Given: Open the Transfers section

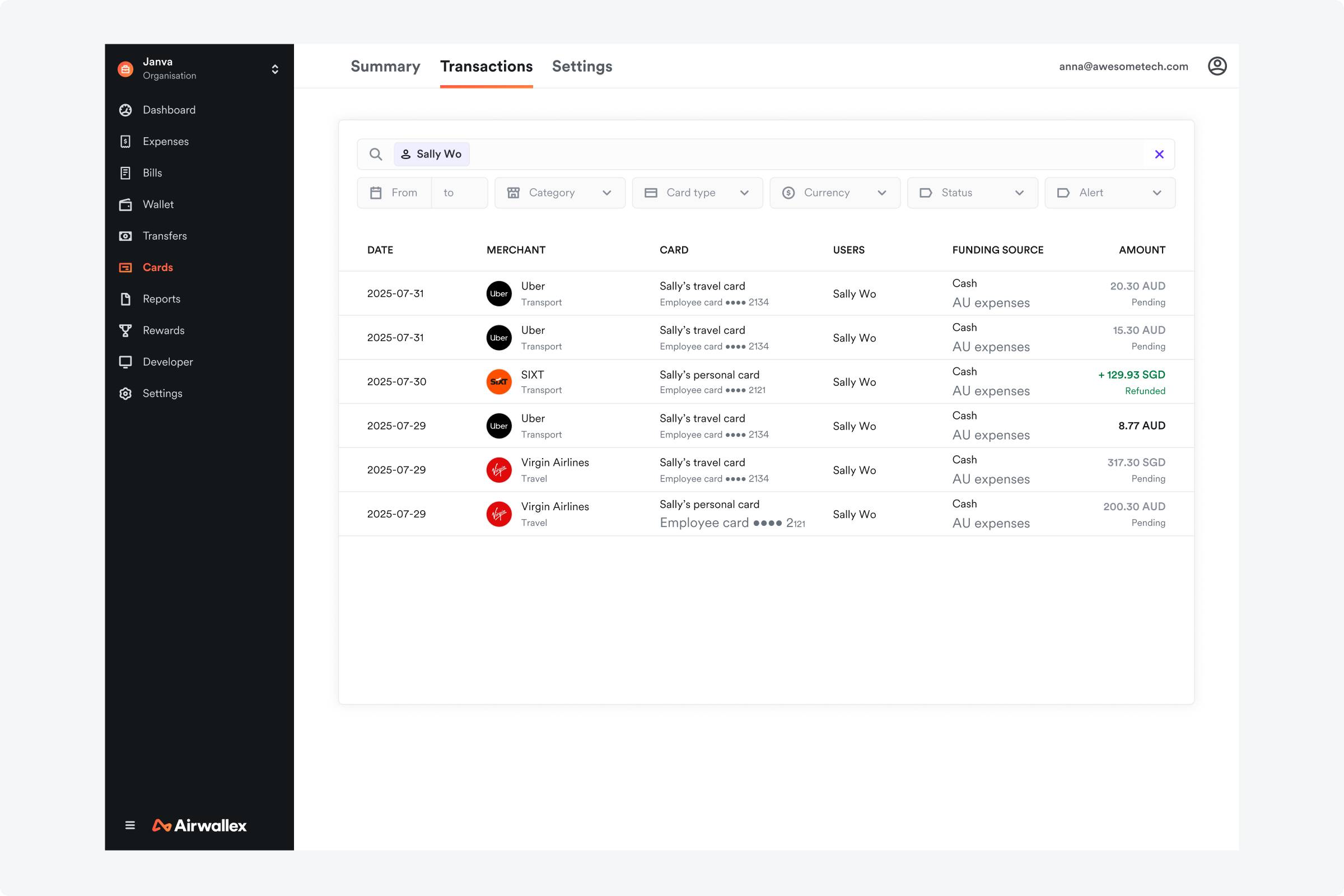Looking at the screenshot, I should click(x=165, y=235).
